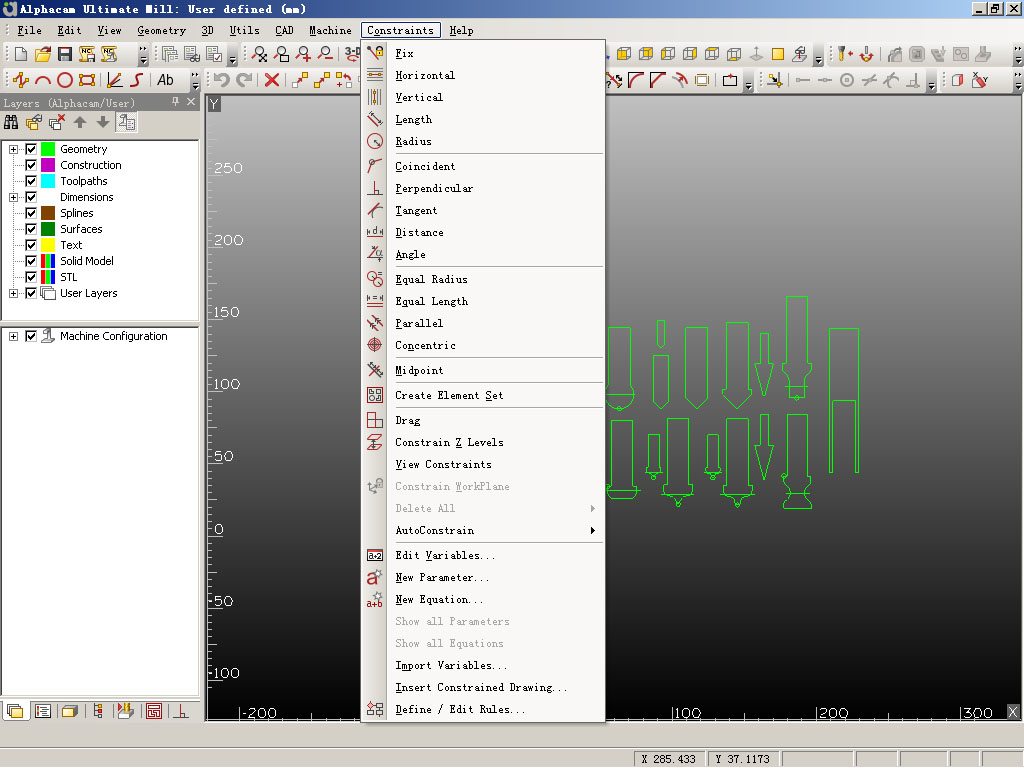Select the Circle drawing tool
The height and width of the screenshot is (768, 1024).
tap(65, 80)
